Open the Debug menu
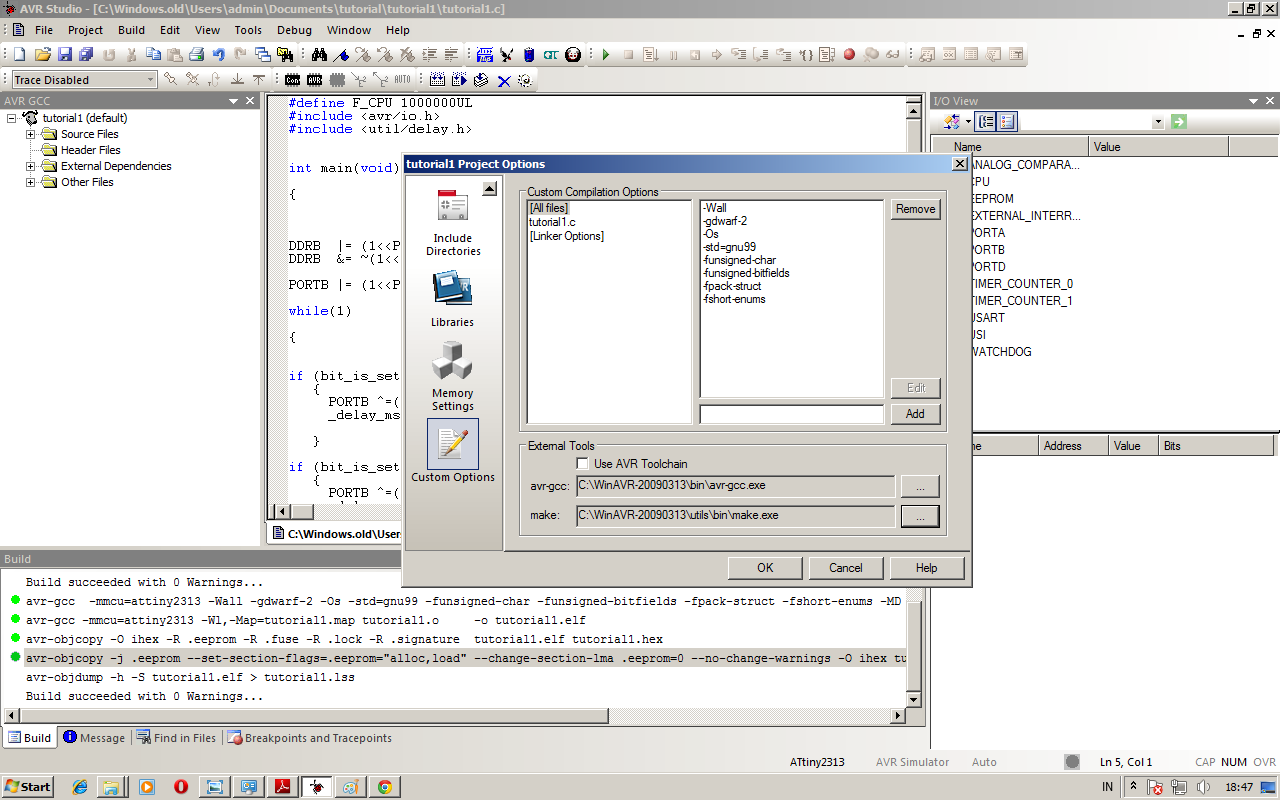 (294, 30)
